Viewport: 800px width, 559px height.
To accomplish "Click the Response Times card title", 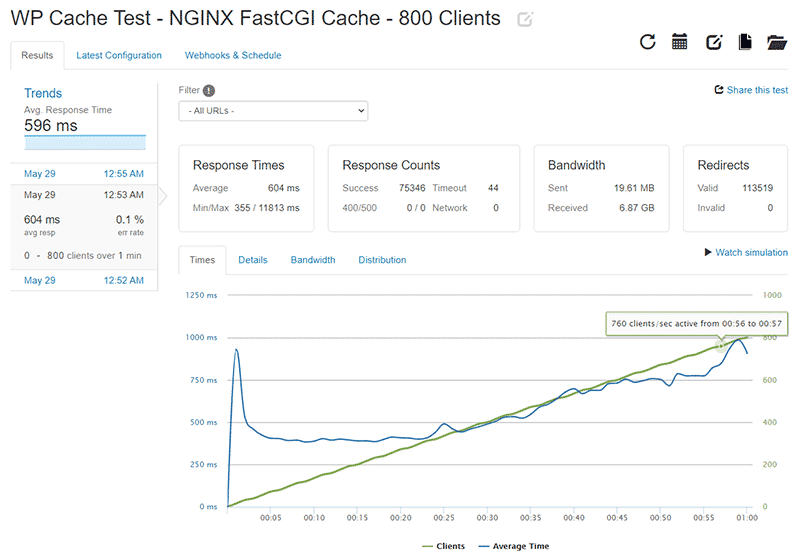I will (238, 165).
